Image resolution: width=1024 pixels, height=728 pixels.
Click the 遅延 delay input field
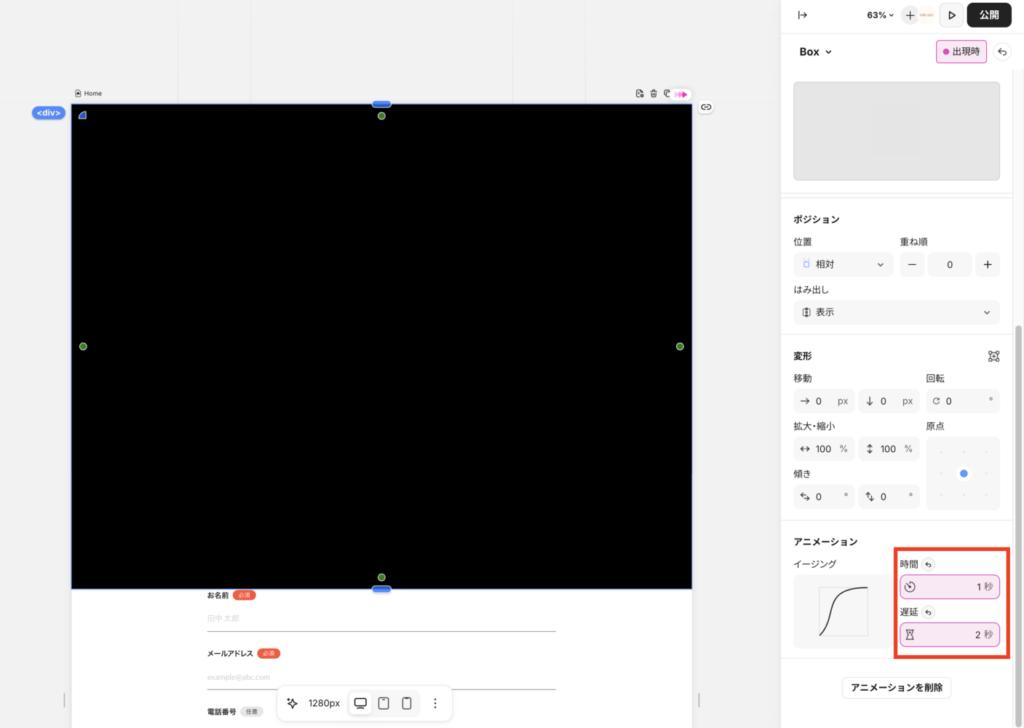[x=949, y=635]
